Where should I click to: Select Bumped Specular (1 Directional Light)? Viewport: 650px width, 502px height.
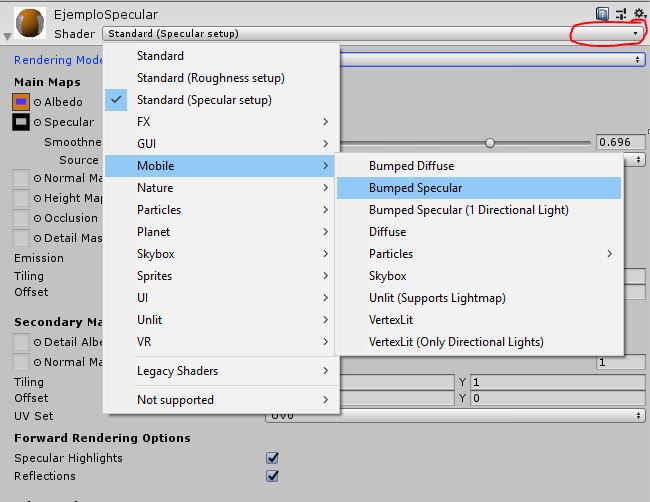479,210
